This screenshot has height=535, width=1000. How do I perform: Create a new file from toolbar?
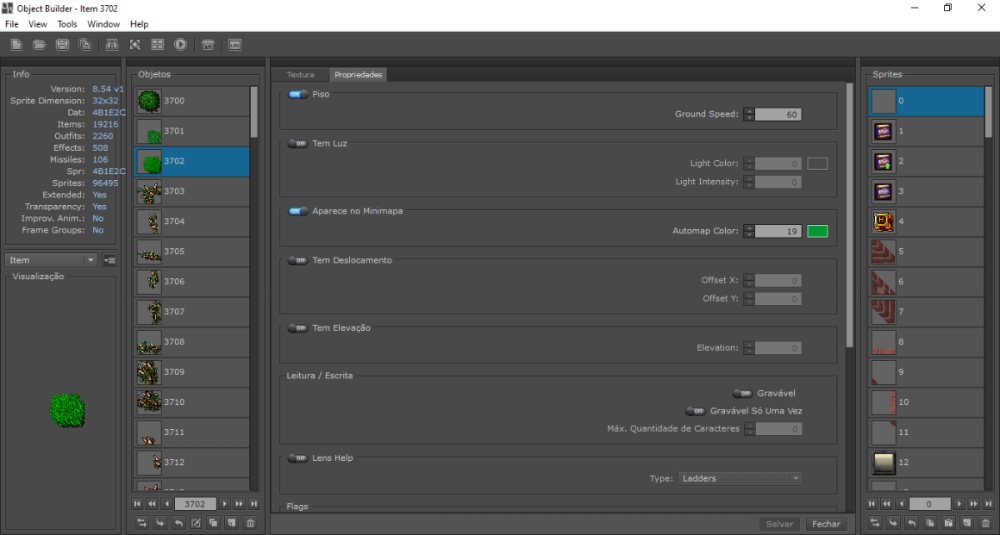point(16,45)
